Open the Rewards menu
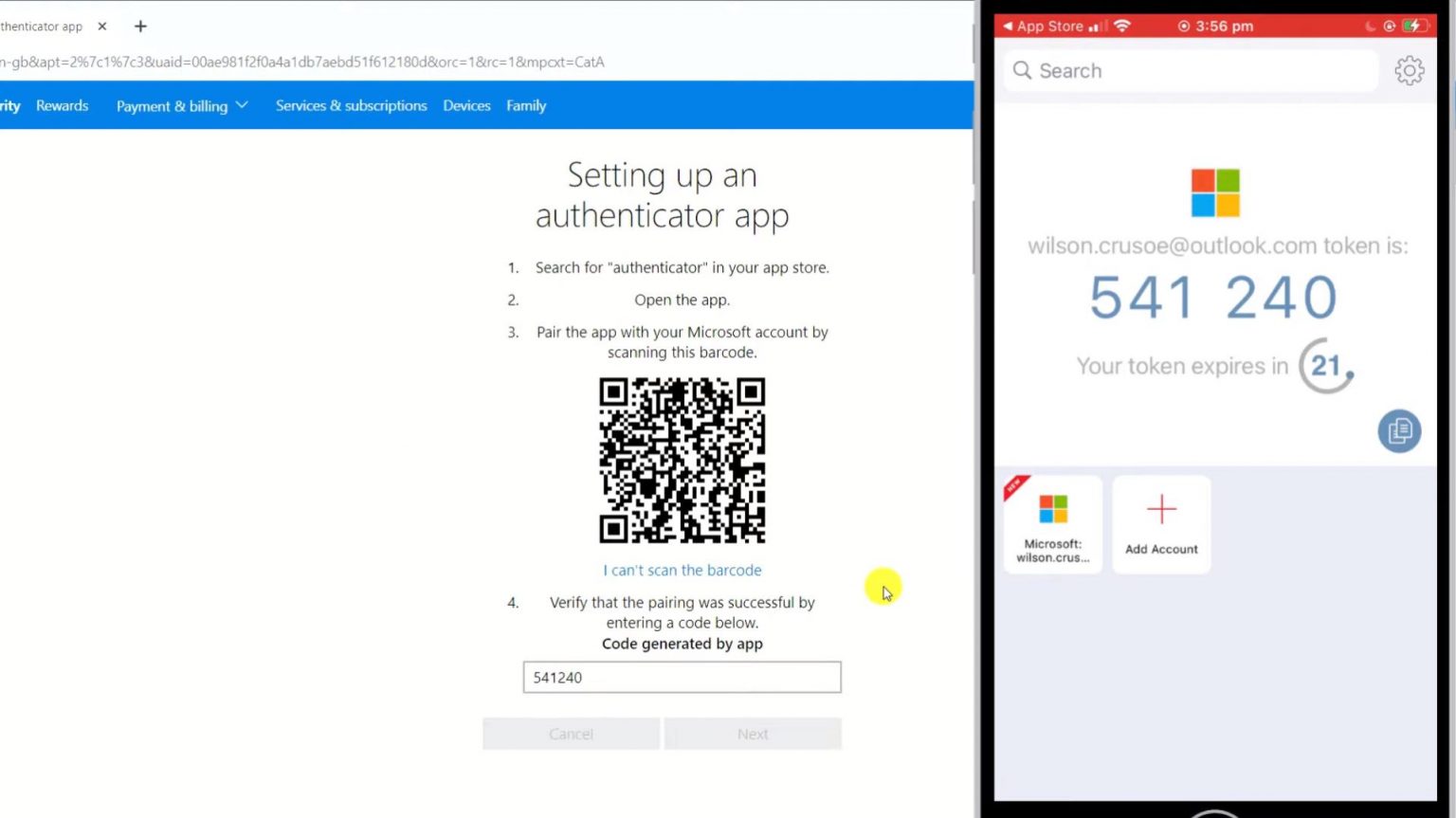The height and width of the screenshot is (818, 1456). 62,105
